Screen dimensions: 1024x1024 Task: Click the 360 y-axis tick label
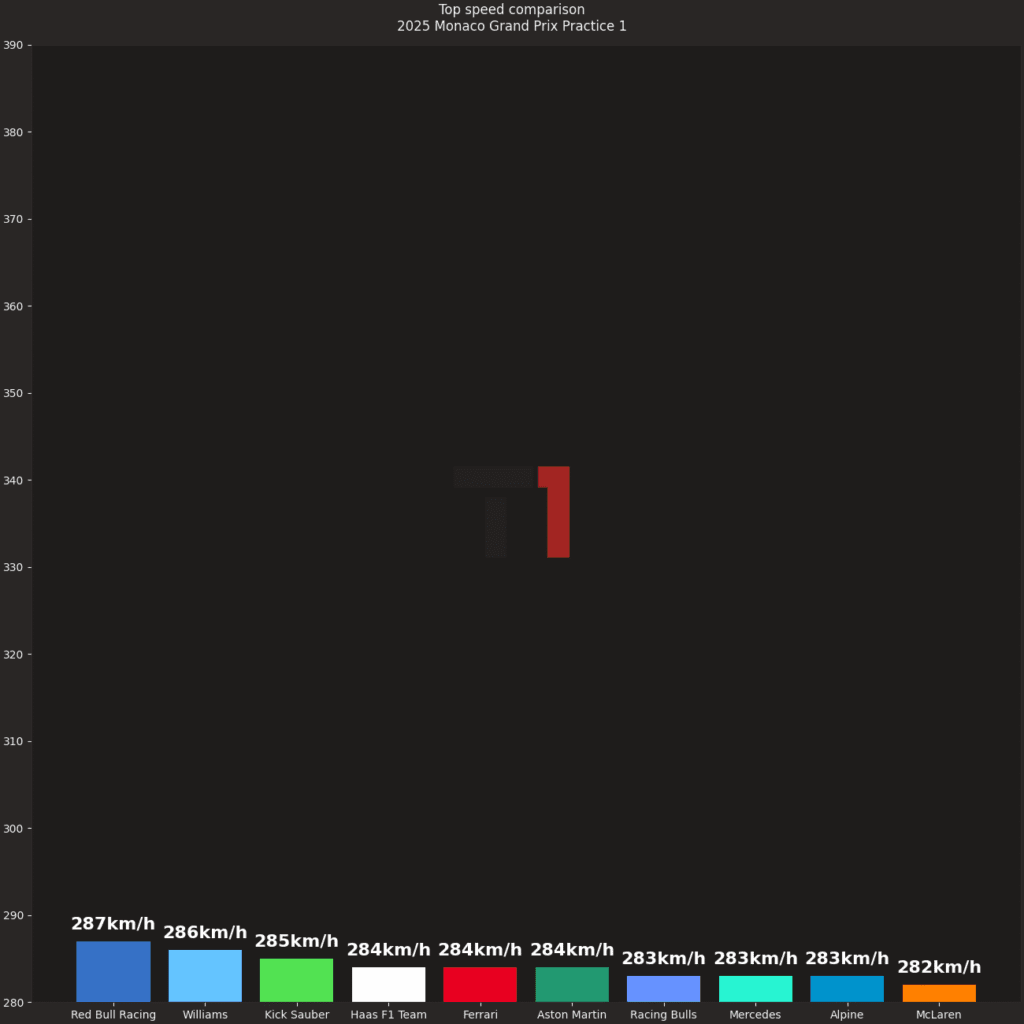click(x=13, y=306)
